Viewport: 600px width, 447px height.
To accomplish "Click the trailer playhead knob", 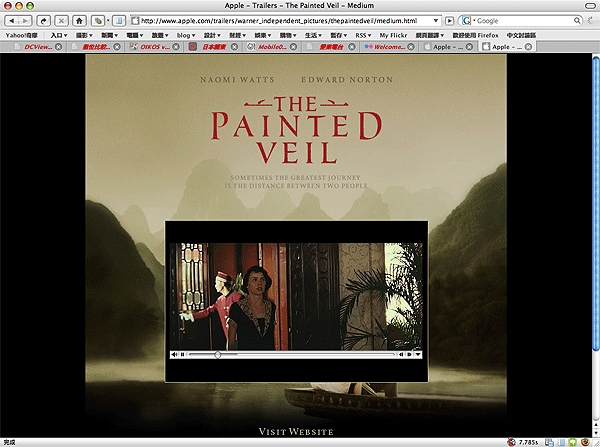I will coord(218,354).
